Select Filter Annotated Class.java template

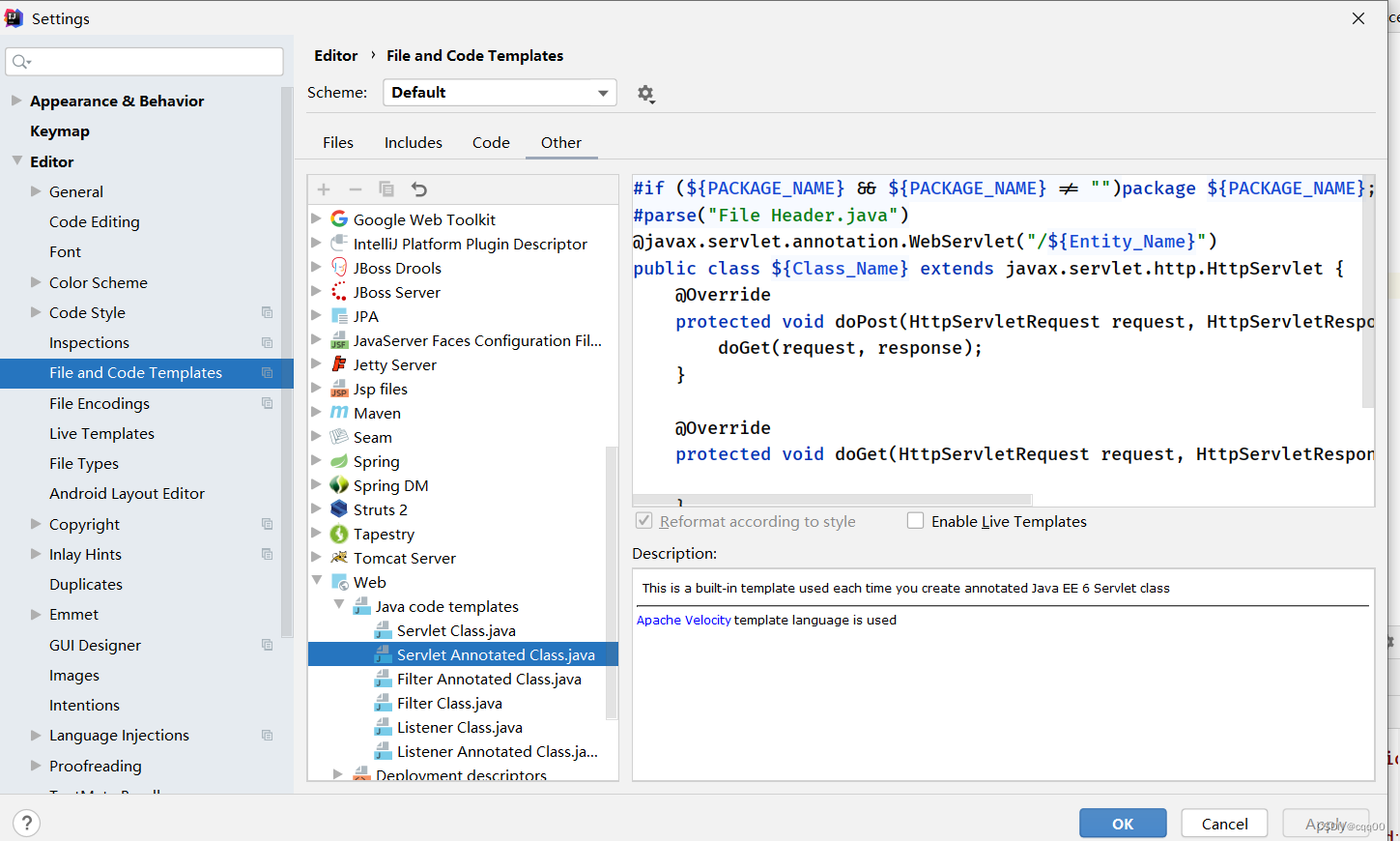coord(489,679)
